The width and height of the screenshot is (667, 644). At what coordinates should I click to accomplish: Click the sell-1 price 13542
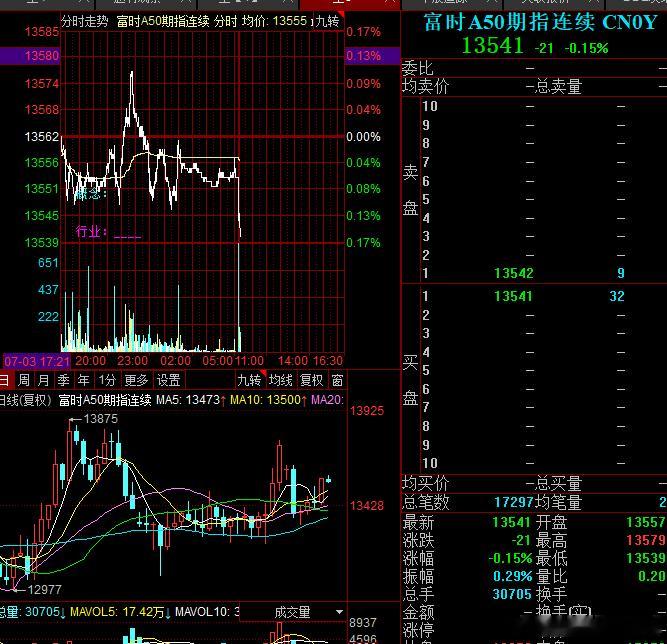514,273
